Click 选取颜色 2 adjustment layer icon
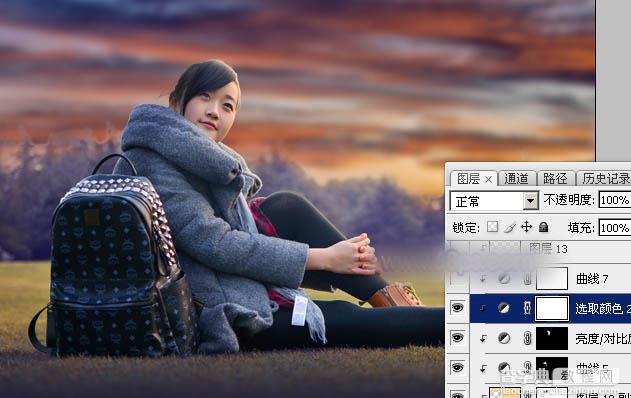Image resolution: width=631 pixels, height=398 pixels. tap(504, 308)
